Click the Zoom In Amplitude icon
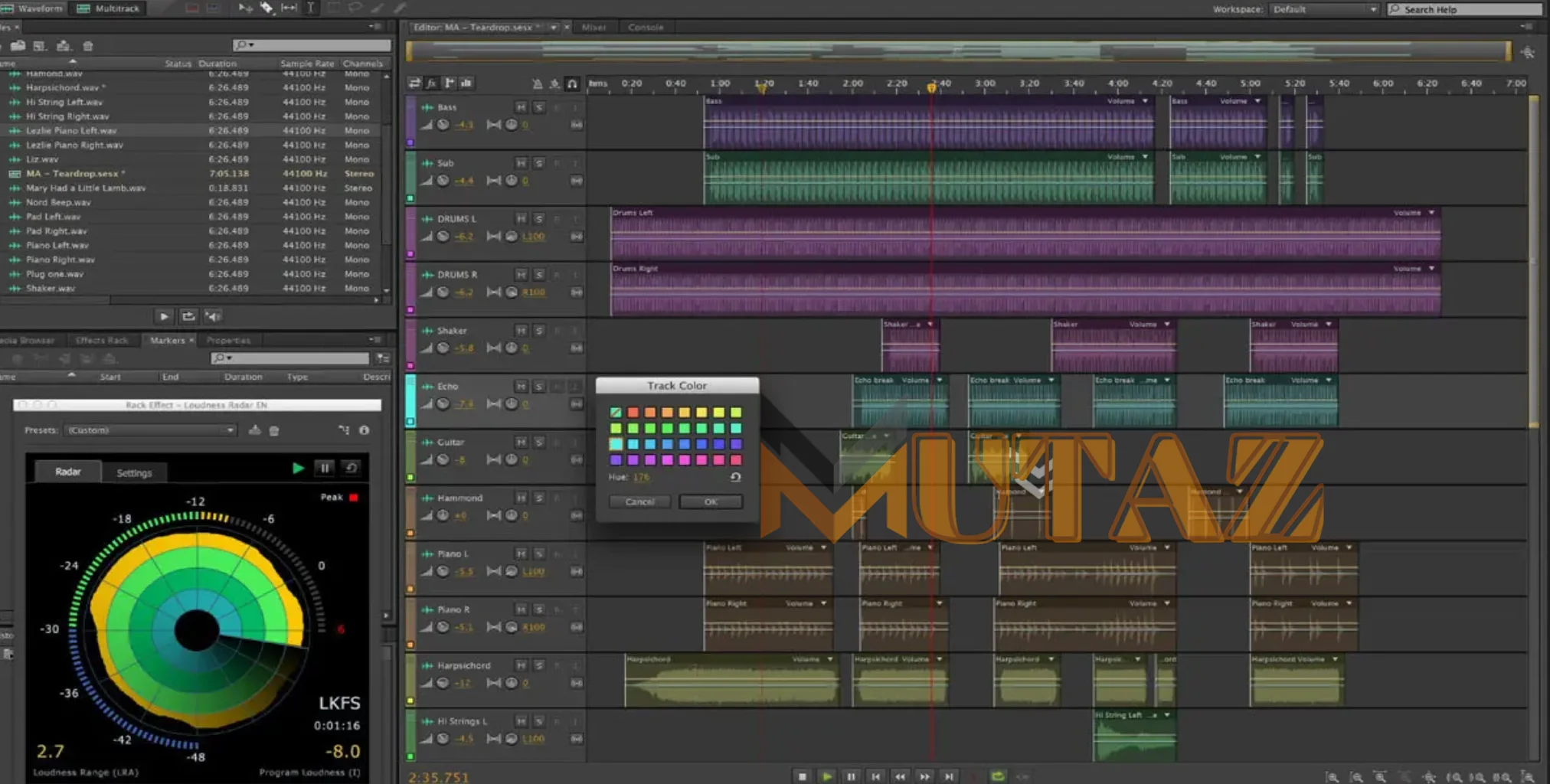This screenshot has height=784, width=1550. [x=1333, y=777]
